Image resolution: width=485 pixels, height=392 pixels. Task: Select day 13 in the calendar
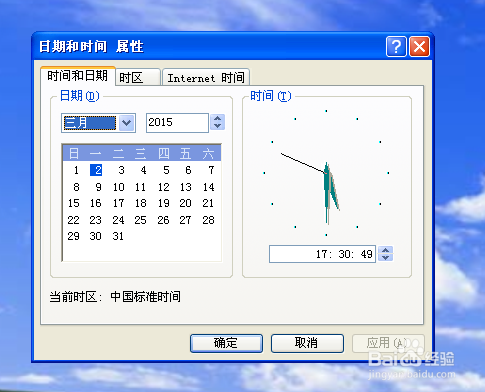pos(186,187)
